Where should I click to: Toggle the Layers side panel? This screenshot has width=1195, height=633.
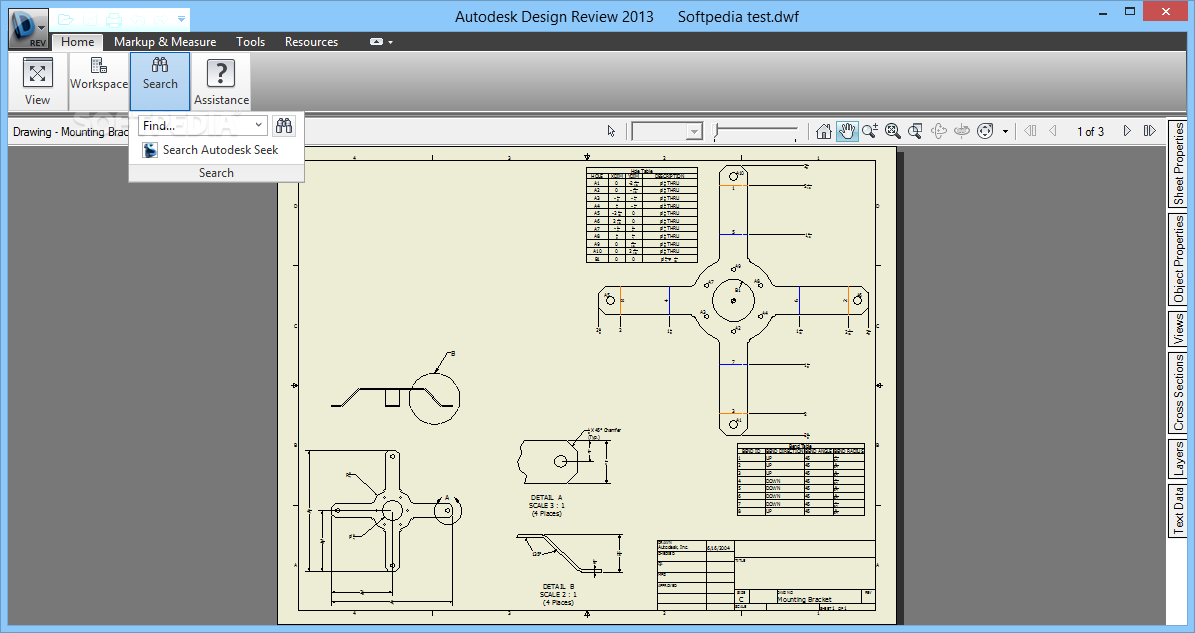click(x=1178, y=459)
